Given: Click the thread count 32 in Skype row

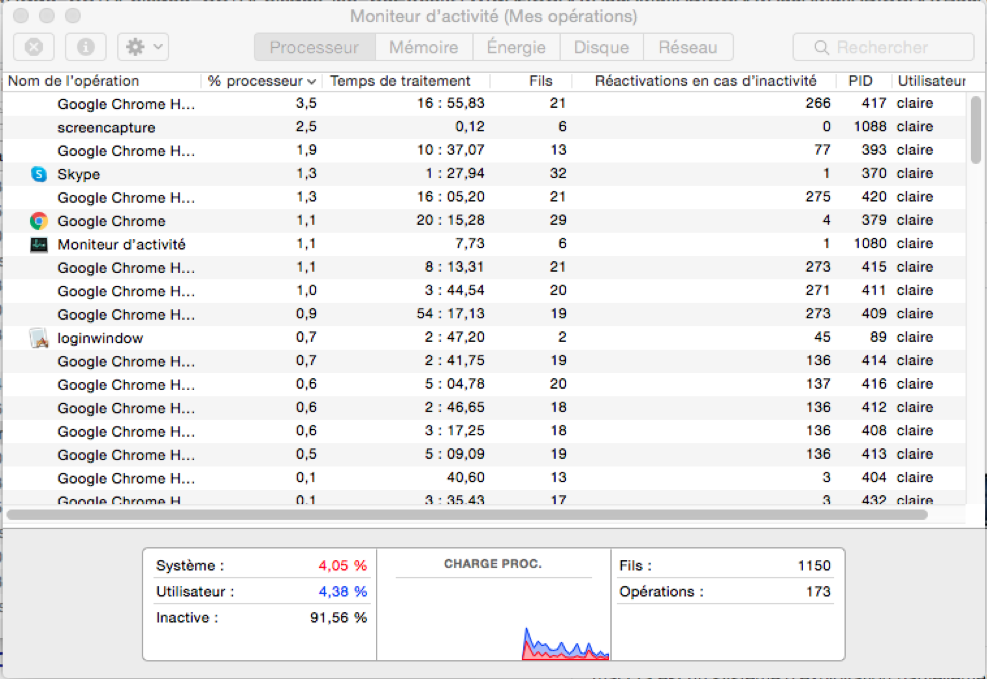Looking at the screenshot, I should (x=558, y=173).
